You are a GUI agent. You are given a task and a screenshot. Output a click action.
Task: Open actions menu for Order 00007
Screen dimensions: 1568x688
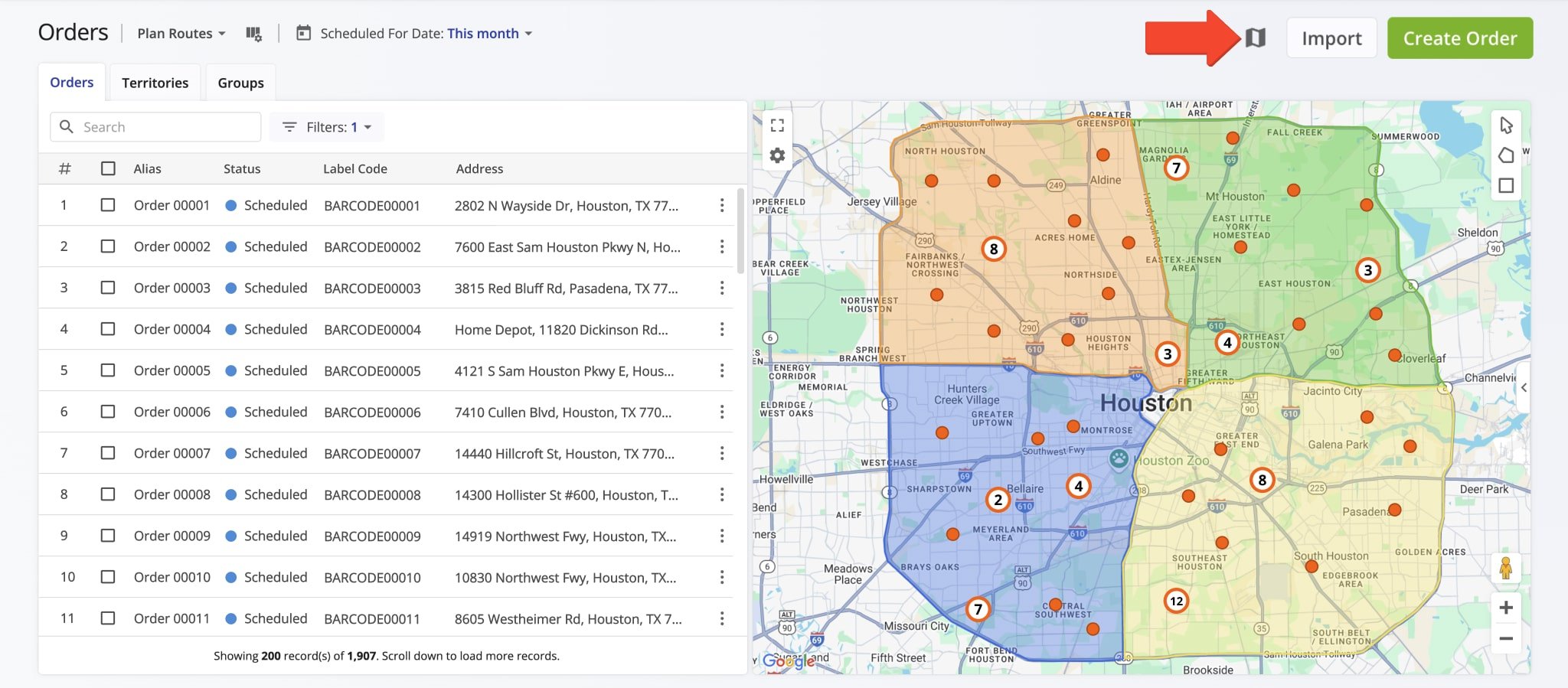[722, 453]
